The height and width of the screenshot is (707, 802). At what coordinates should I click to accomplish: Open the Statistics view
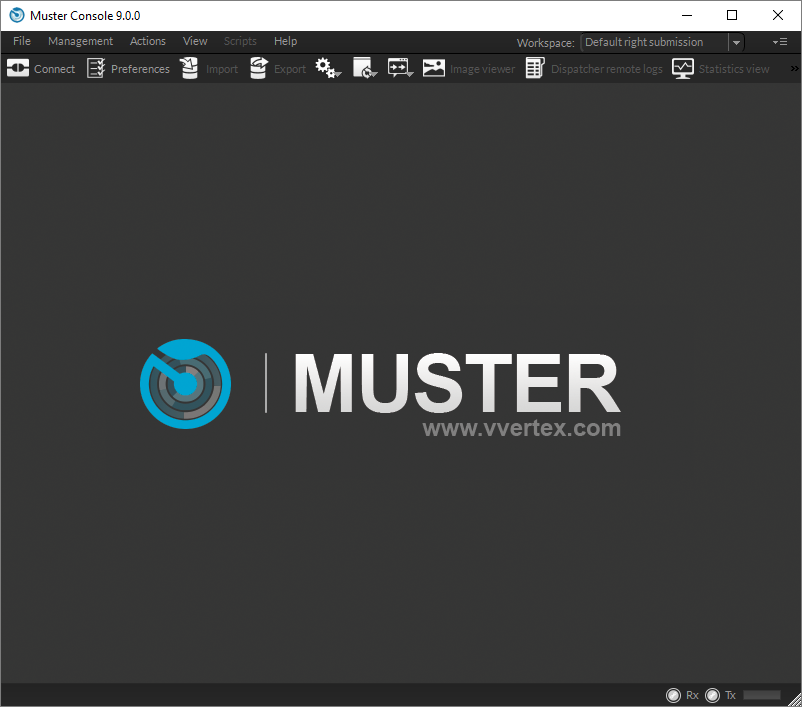tap(682, 68)
